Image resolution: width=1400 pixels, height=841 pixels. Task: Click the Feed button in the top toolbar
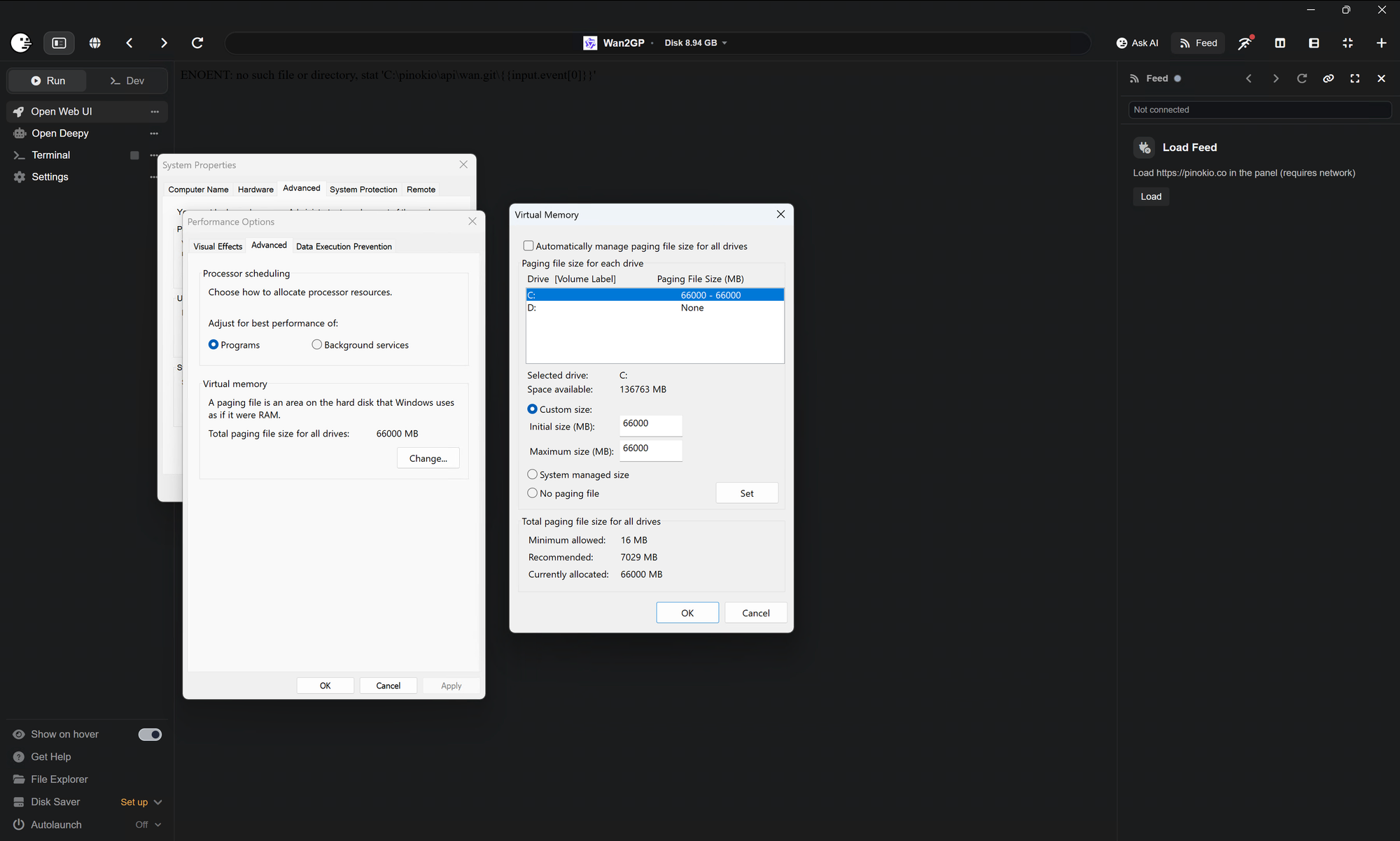pyautogui.click(x=1198, y=43)
